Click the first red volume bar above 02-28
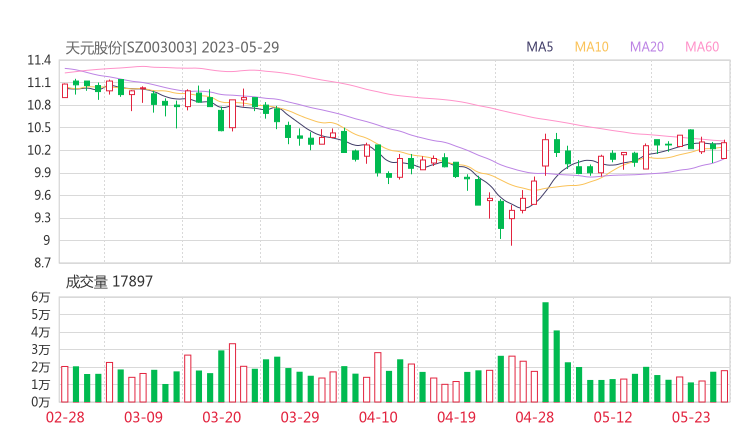Viewport: 740px width, 440px height. coord(65,384)
